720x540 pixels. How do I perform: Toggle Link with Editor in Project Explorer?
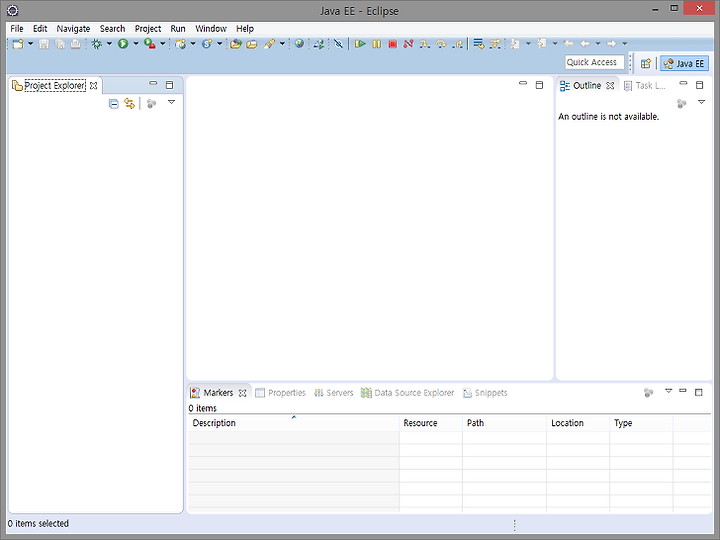[129, 104]
